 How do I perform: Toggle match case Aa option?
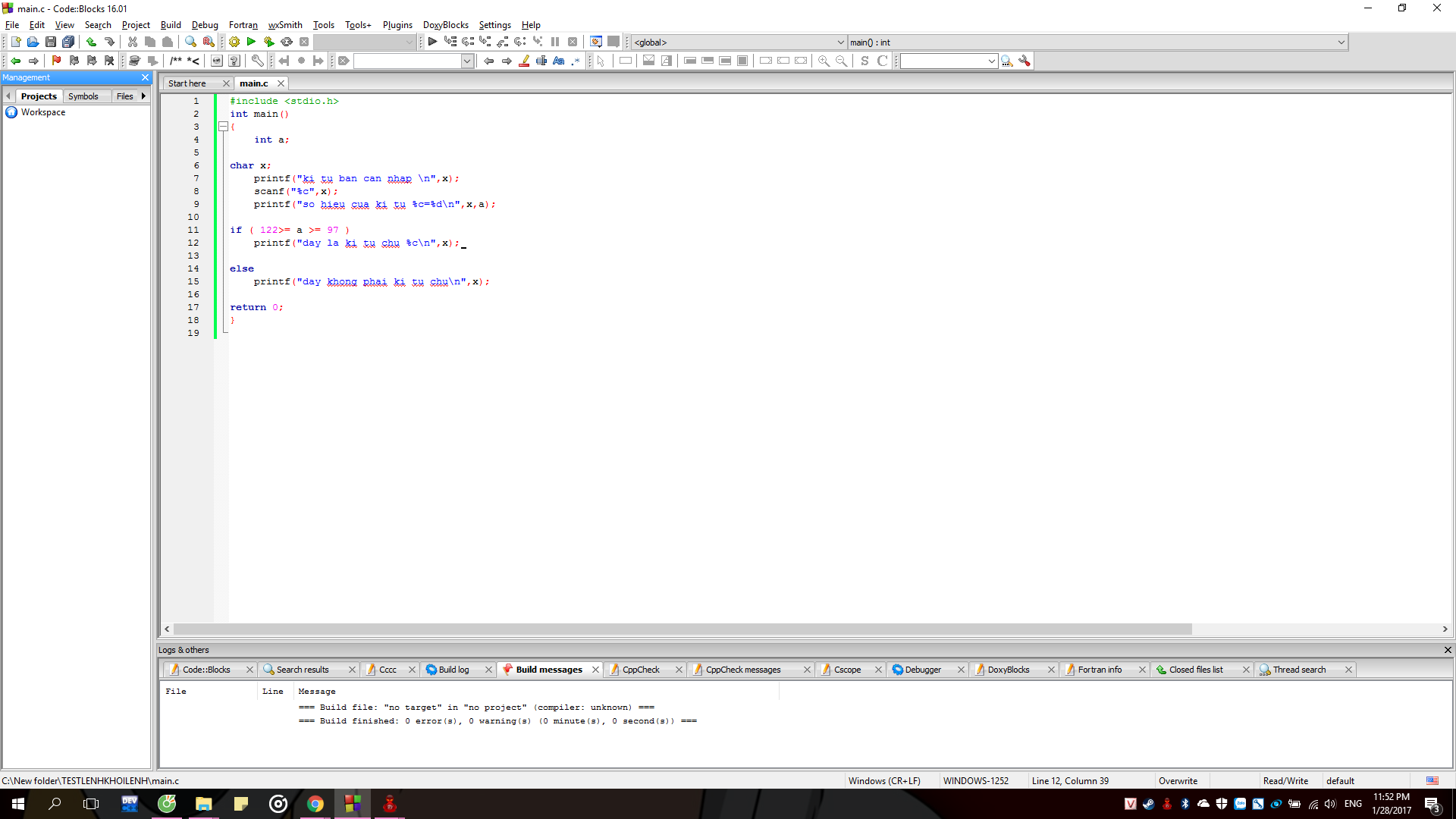559,61
